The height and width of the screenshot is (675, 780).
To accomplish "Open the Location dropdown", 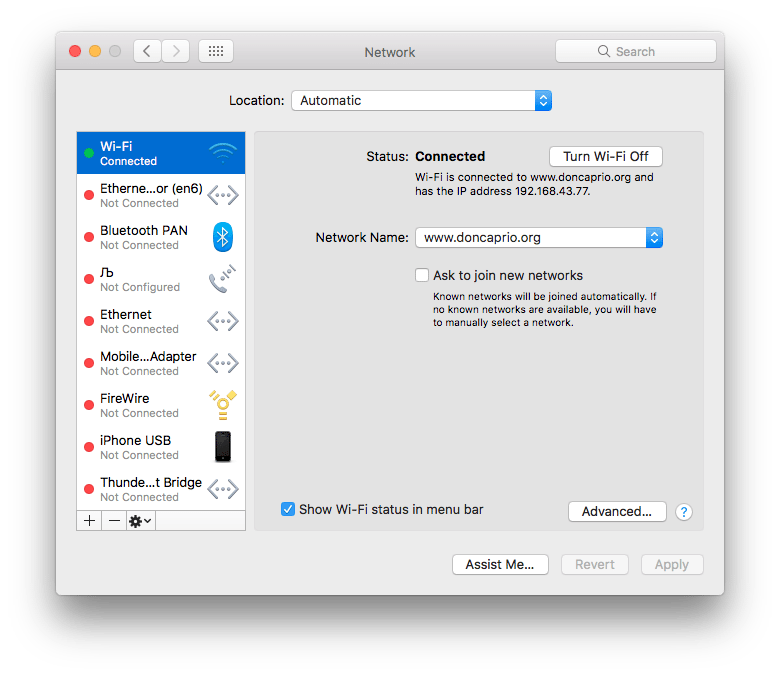I will tap(421, 100).
